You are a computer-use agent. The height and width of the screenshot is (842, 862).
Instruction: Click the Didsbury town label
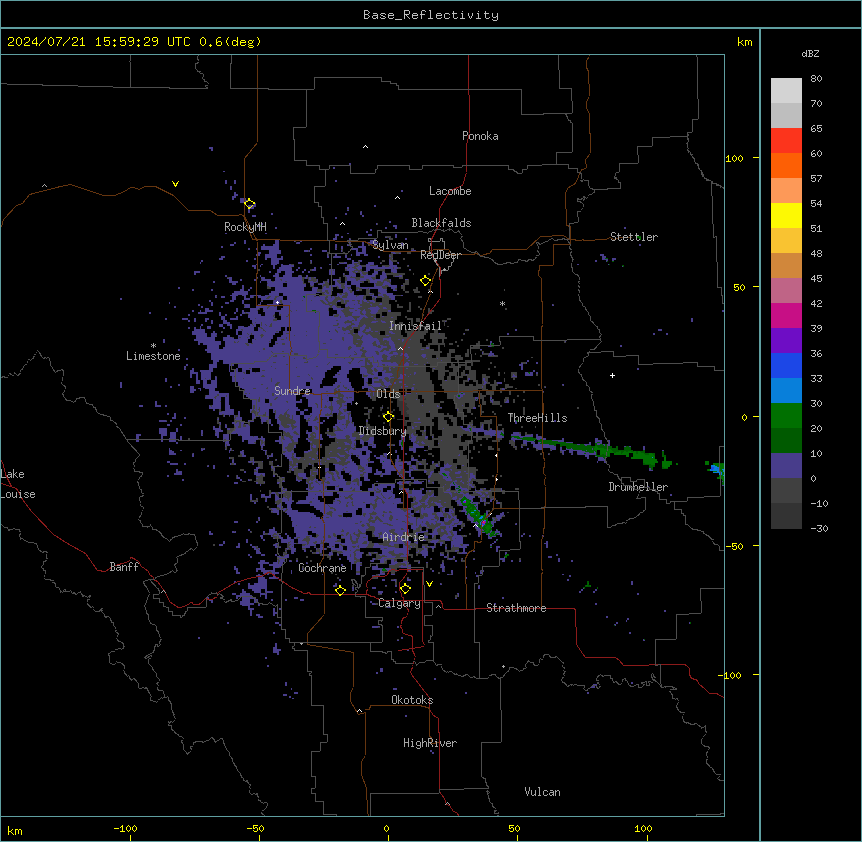coord(383,431)
